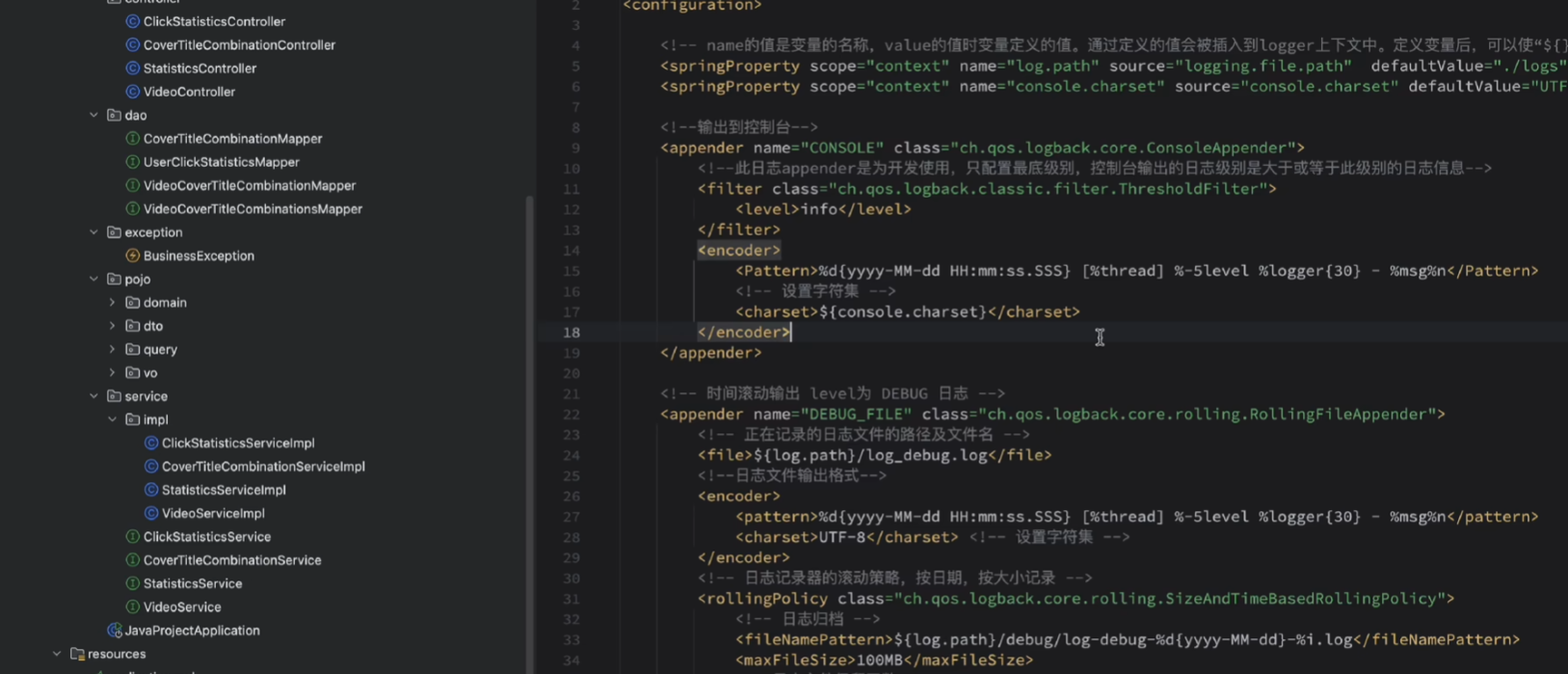Collapse the dao package node

coord(93,115)
